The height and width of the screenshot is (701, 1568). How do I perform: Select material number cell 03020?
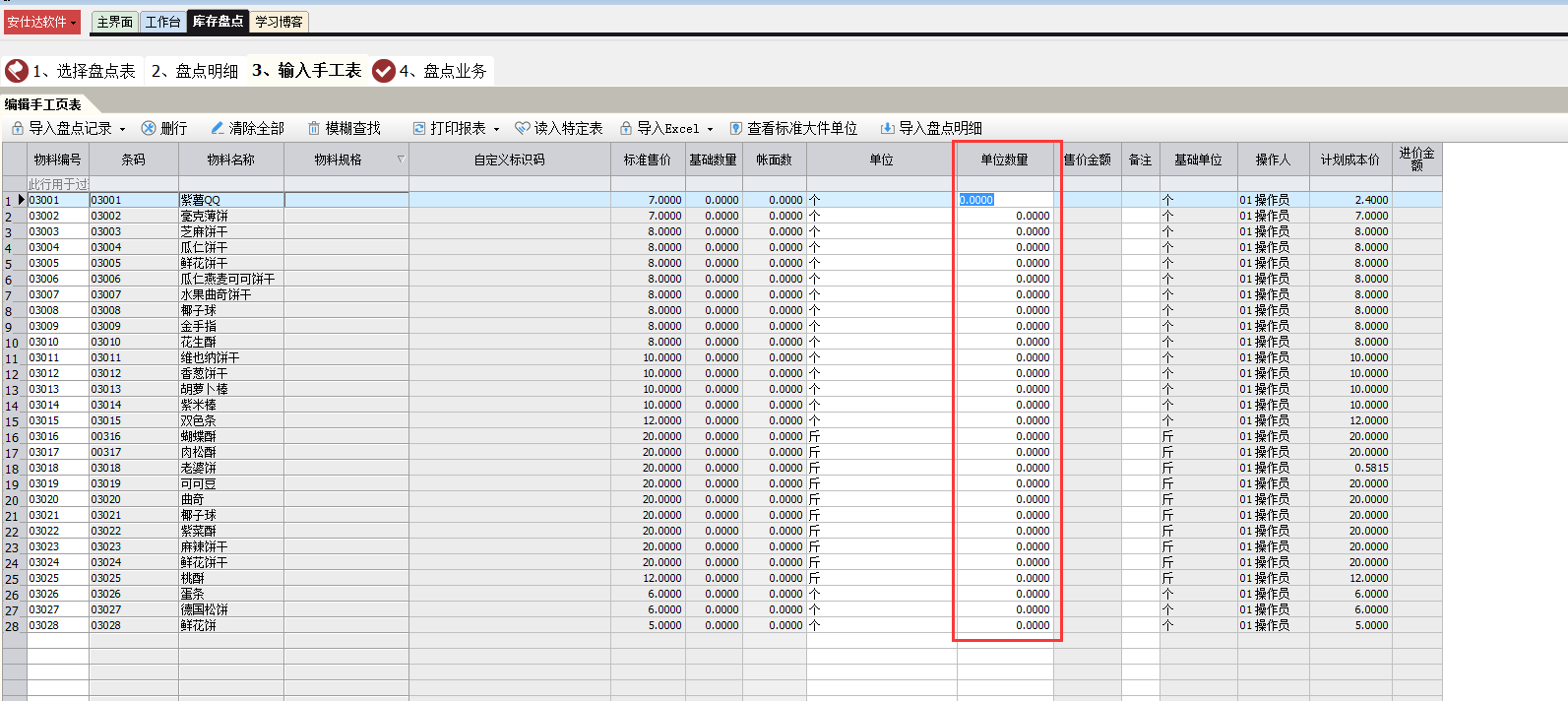click(58, 499)
